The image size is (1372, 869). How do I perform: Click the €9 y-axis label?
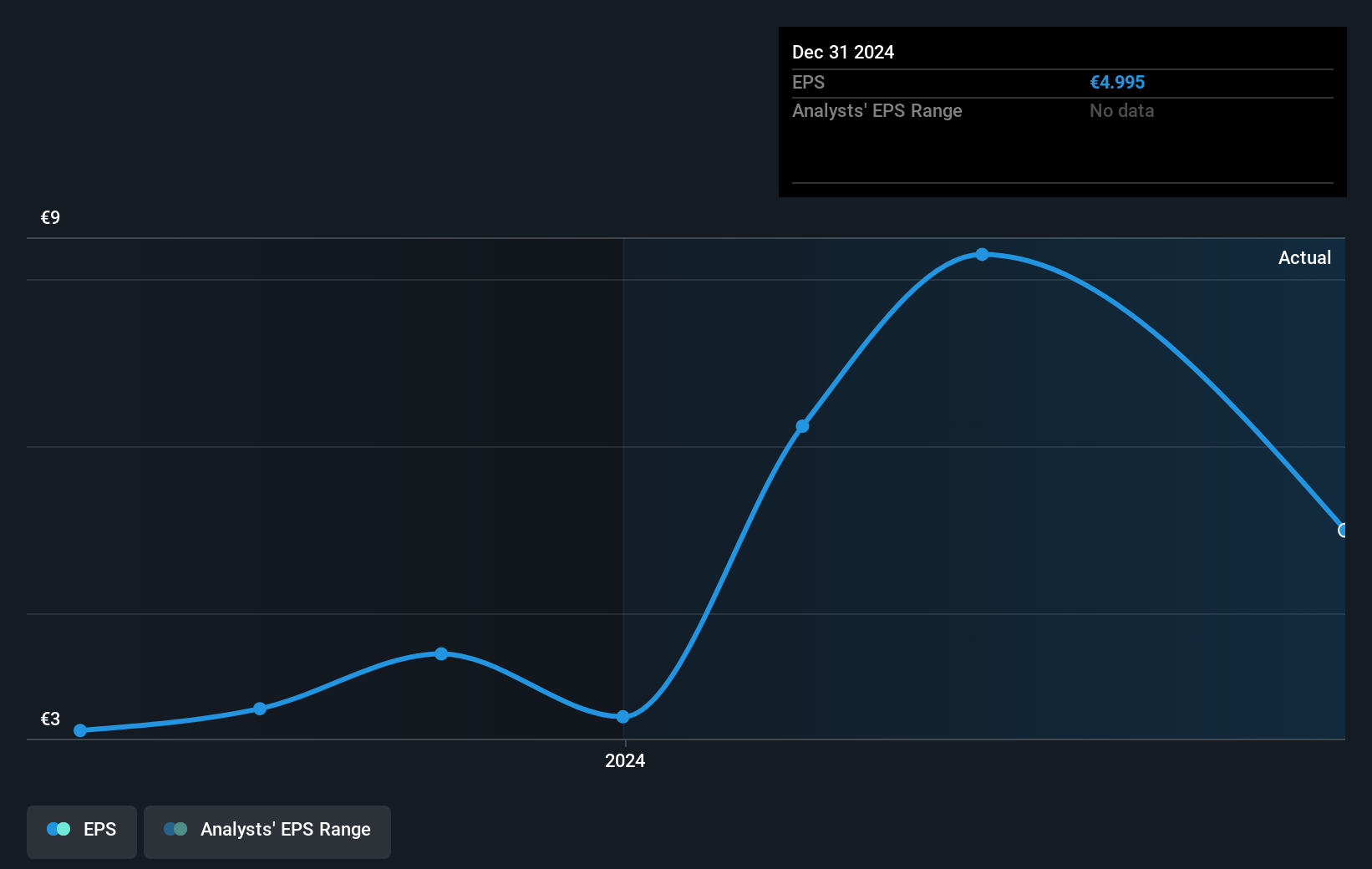(x=51, y=217)
